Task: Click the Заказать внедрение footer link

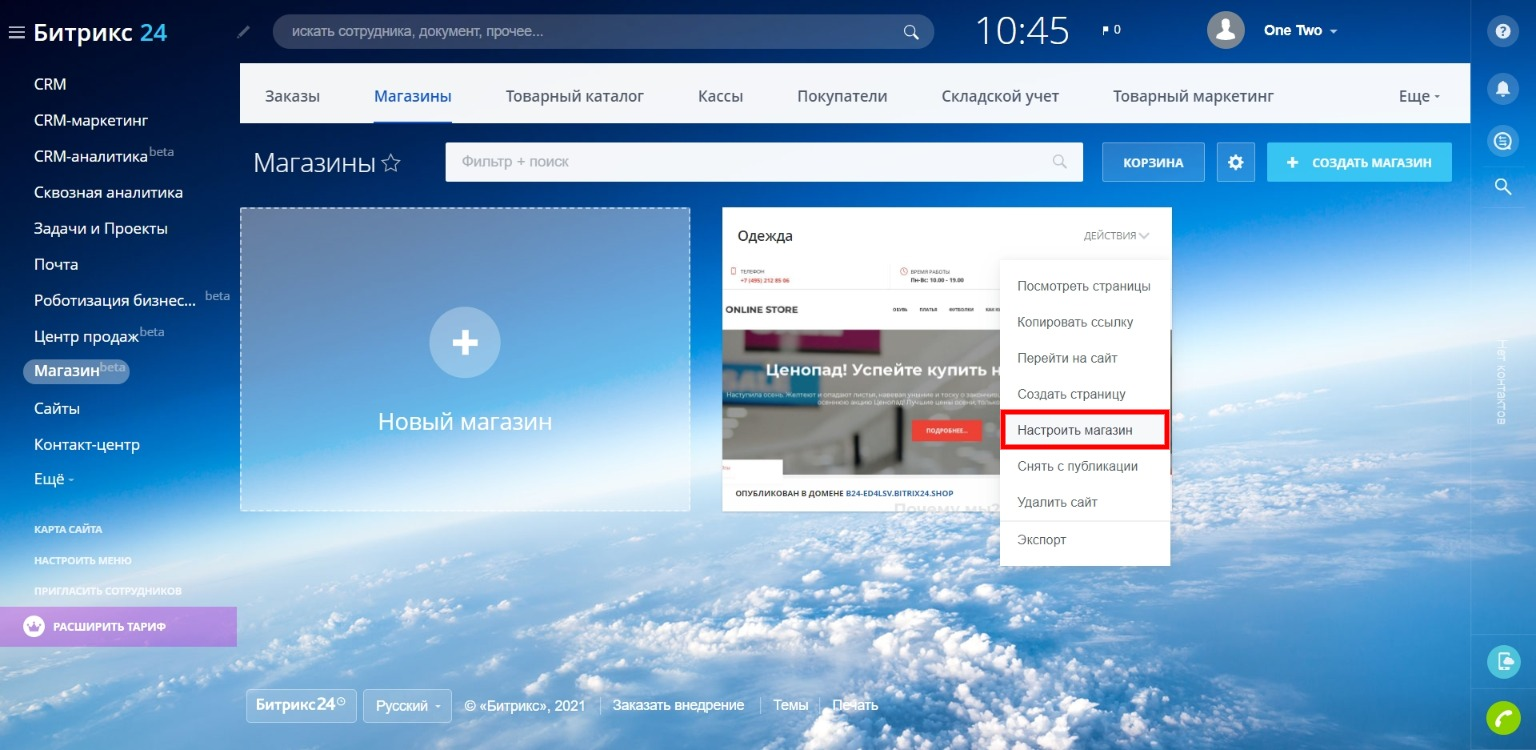Action: (678, 705)
